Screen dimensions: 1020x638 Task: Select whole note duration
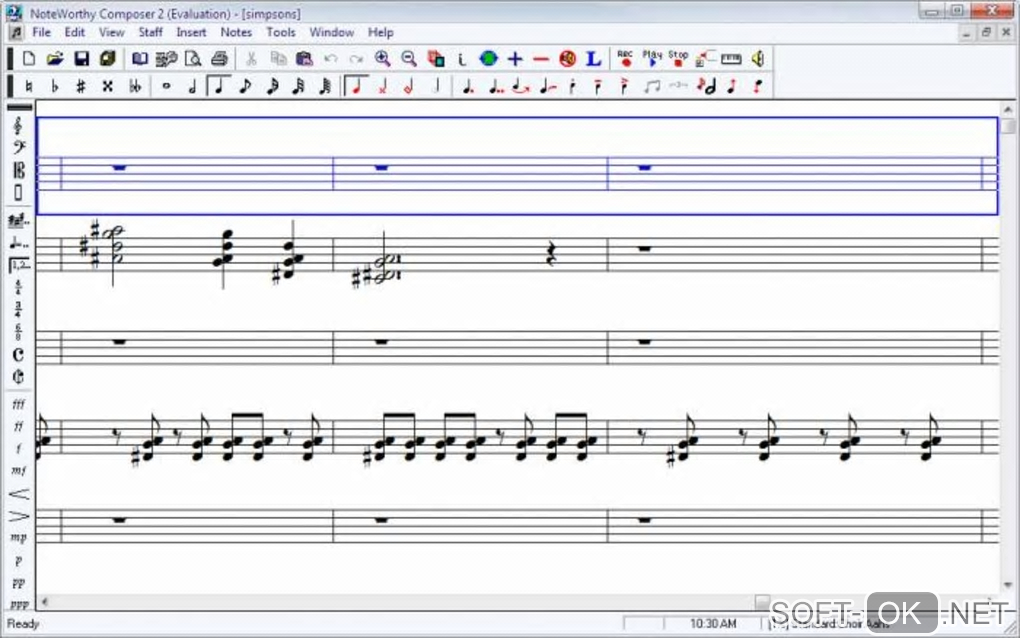pos(166,86)
